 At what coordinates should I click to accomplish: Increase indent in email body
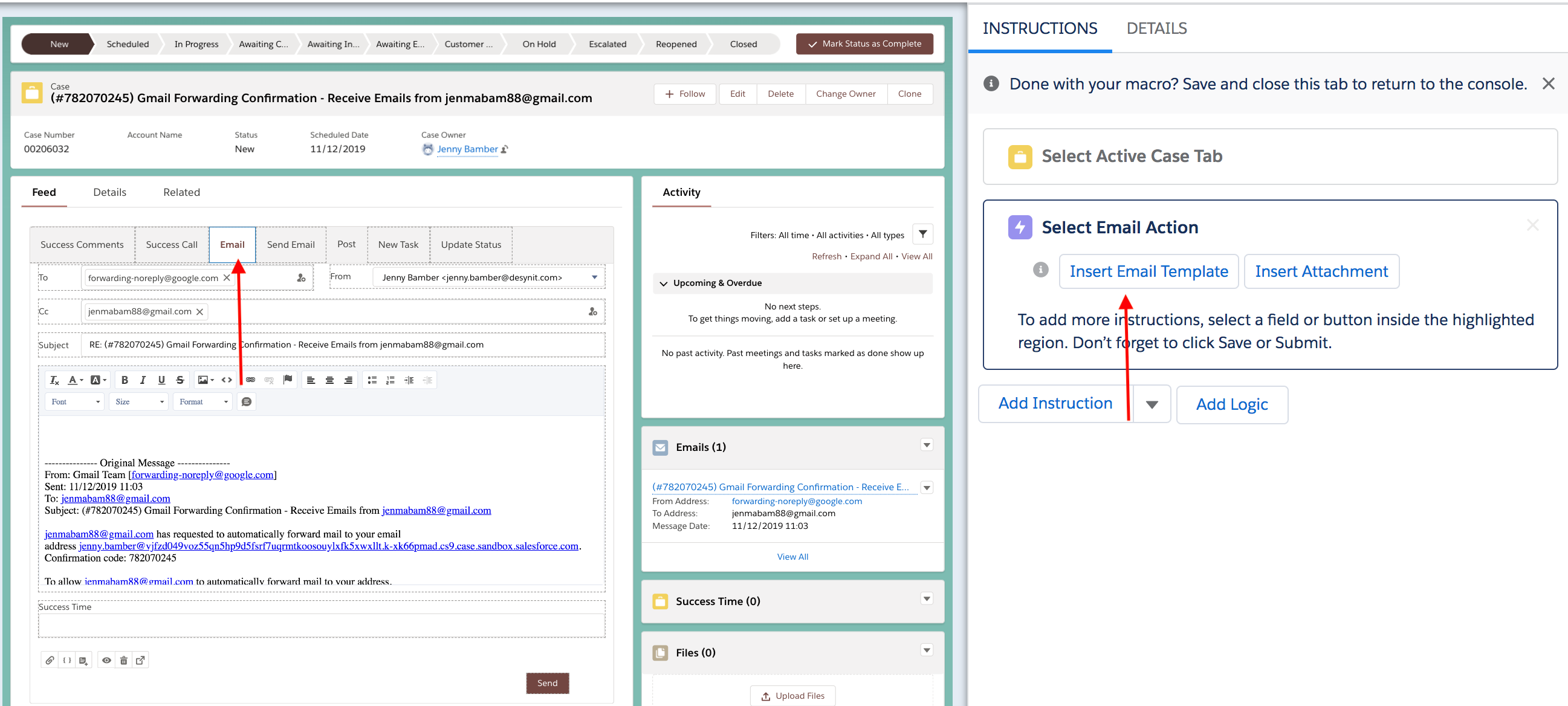coord(409,380)
